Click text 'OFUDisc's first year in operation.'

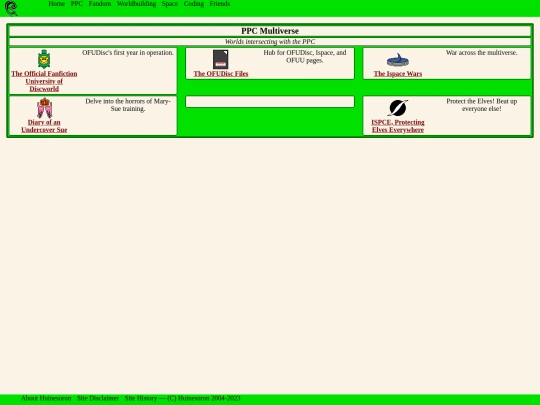pos(128,53)
